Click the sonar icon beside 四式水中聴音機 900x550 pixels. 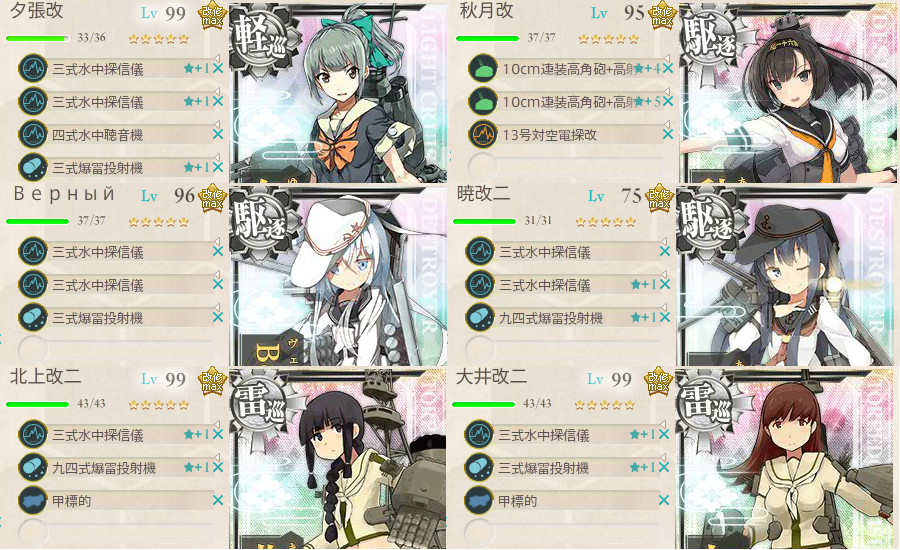pos(33,134)
